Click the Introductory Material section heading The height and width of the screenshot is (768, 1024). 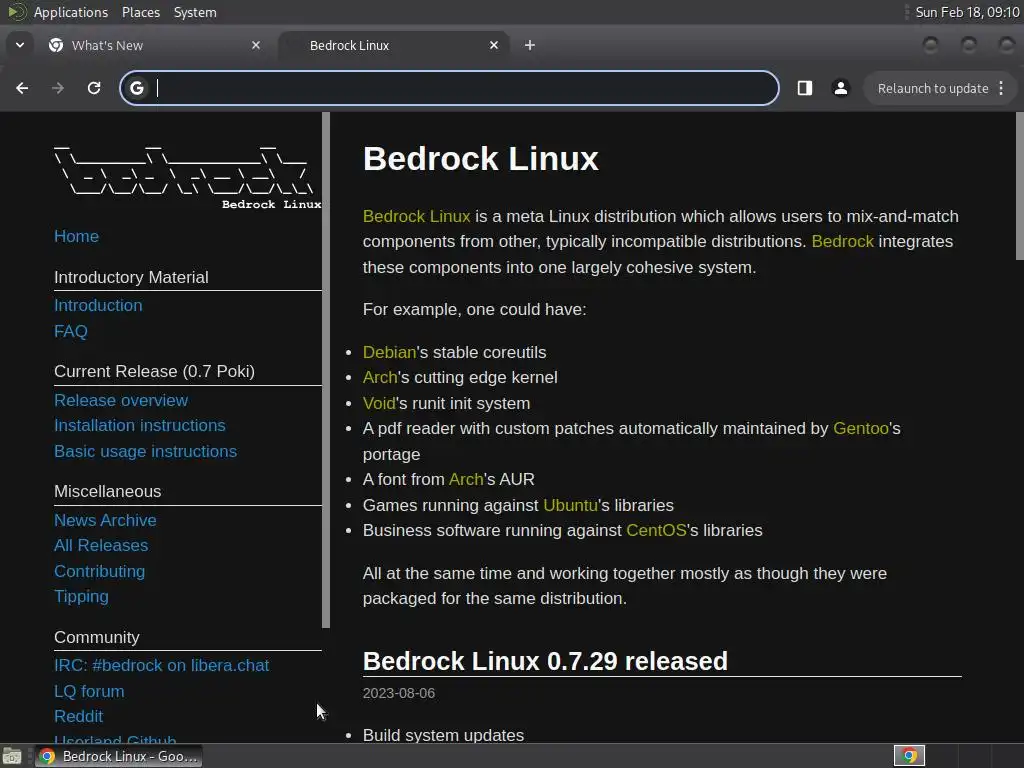click(131, 278)
